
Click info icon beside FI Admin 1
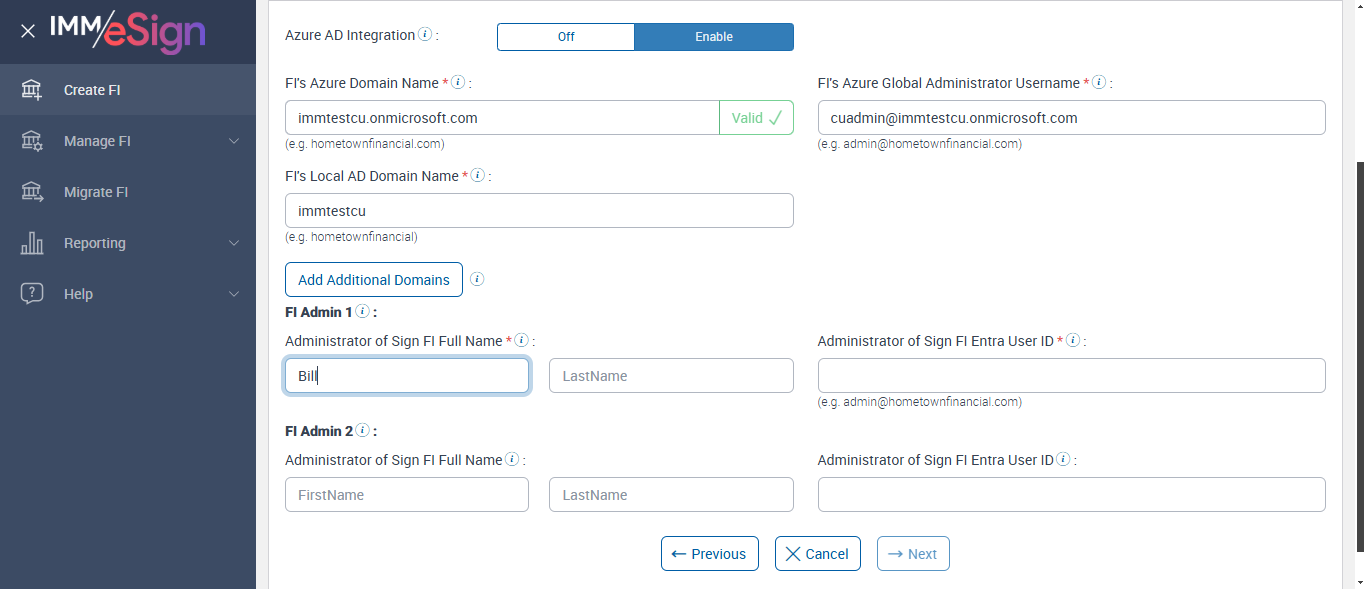tap(362, 312)
